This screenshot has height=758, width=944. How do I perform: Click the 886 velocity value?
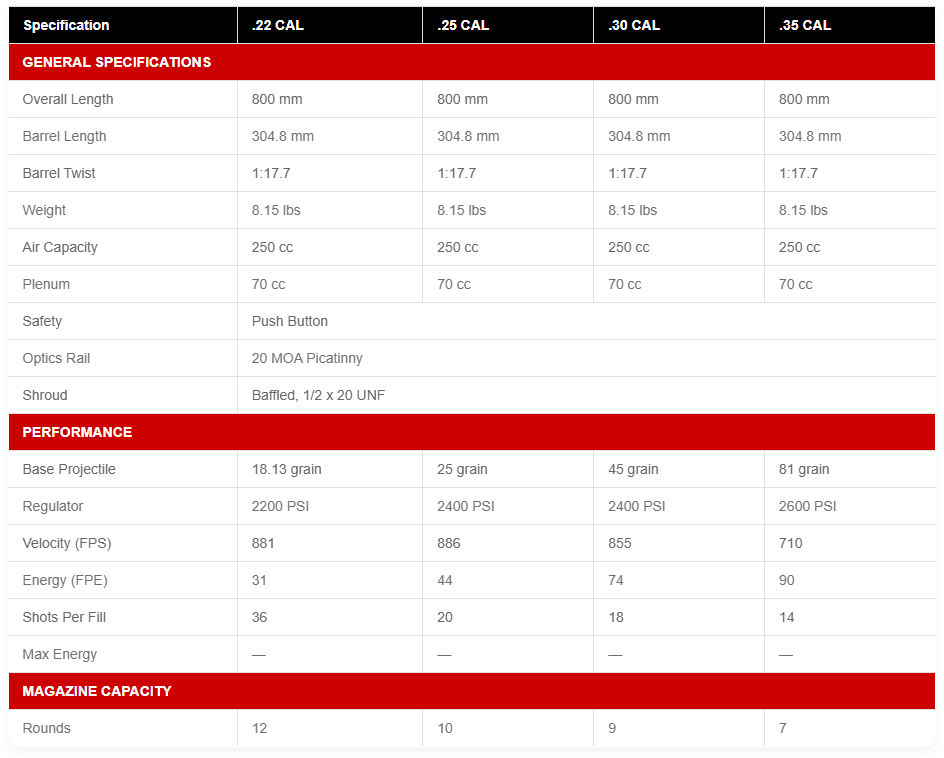(x=449, y=544)
